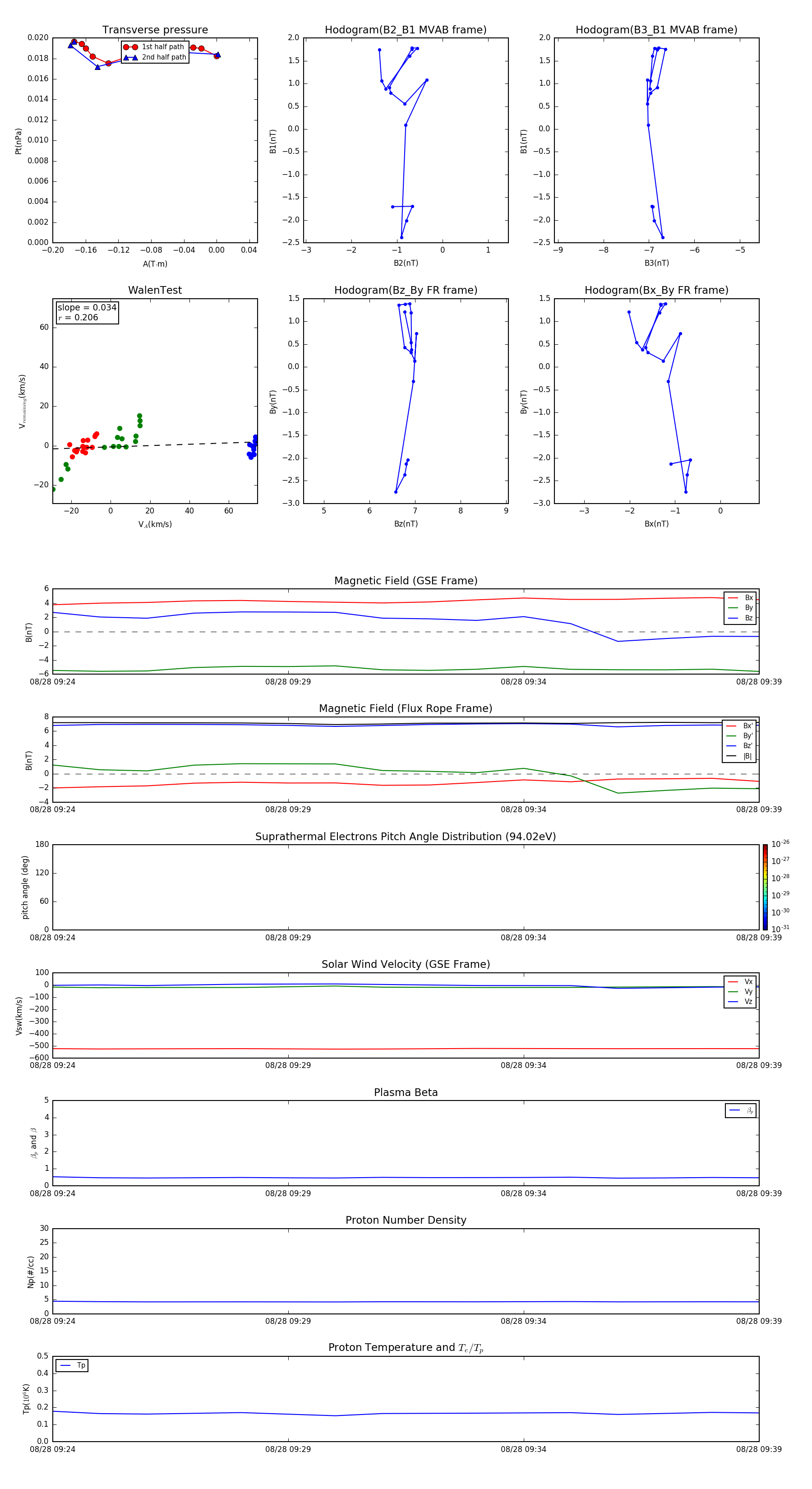Screen dimensions: 812x1489
Task: Click the "r = 0.206" annotation
Action: click(x=78, y=317)
